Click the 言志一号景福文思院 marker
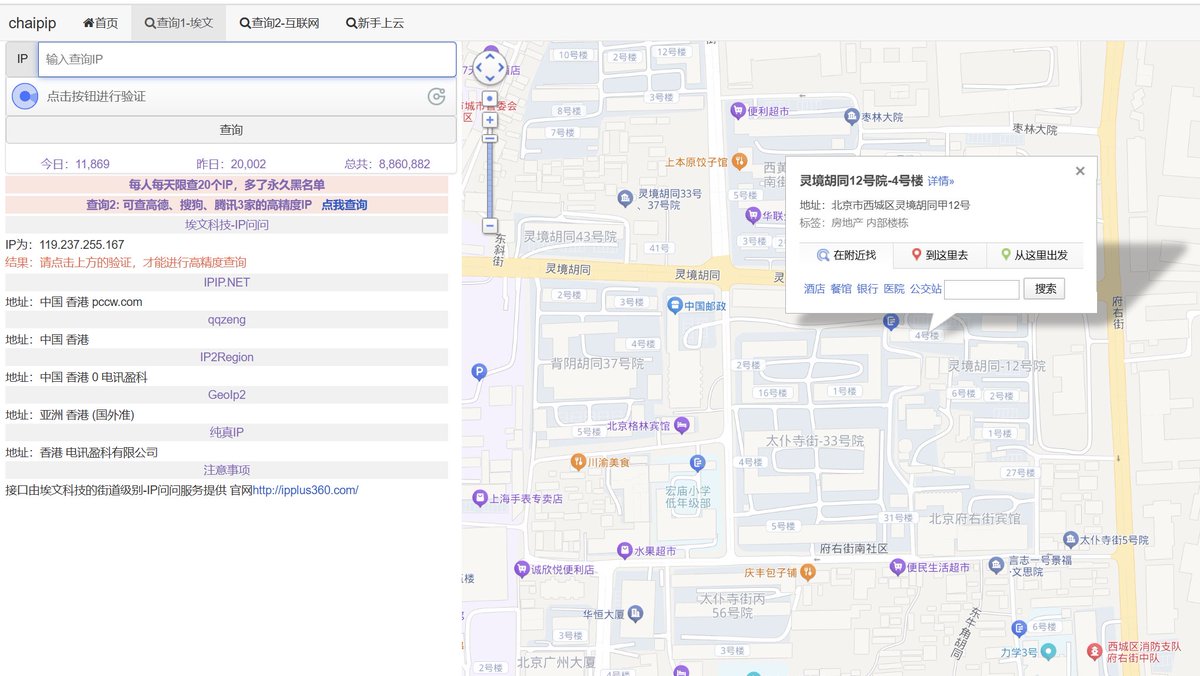Screen dimensions: 1200x676 pyautogui.click(x=997, y=567)
